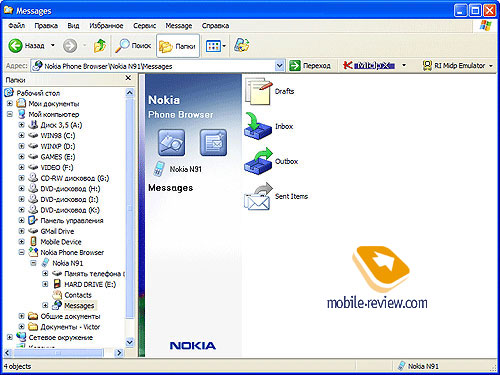Click folder tree scroll up arrow

coord(130,93)
